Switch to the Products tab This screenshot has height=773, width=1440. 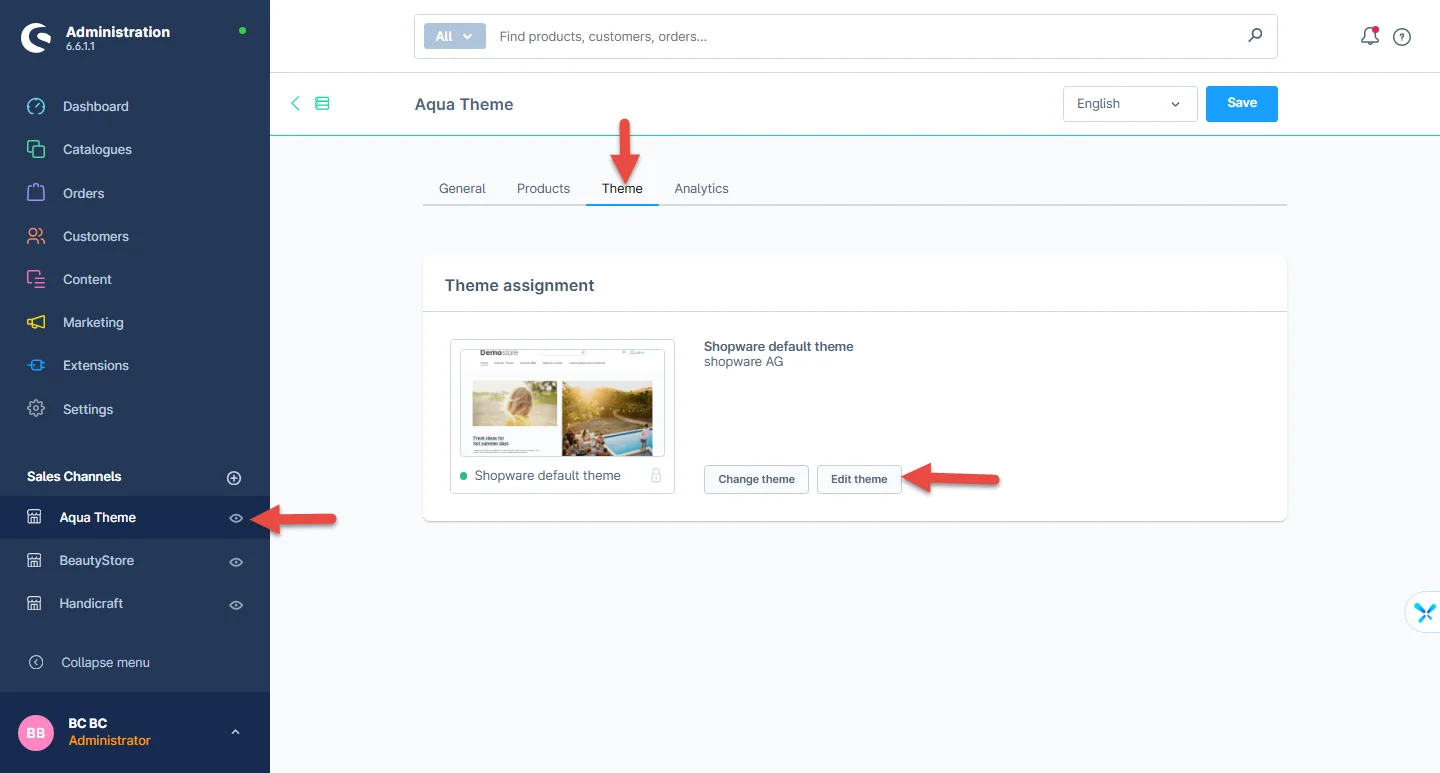tap(543, 188)
